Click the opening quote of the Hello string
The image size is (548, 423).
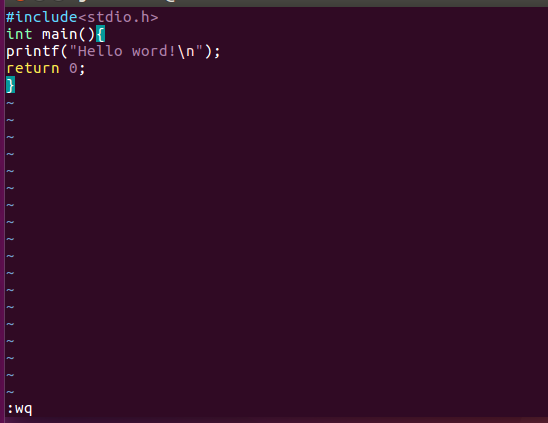coord(73,49)
